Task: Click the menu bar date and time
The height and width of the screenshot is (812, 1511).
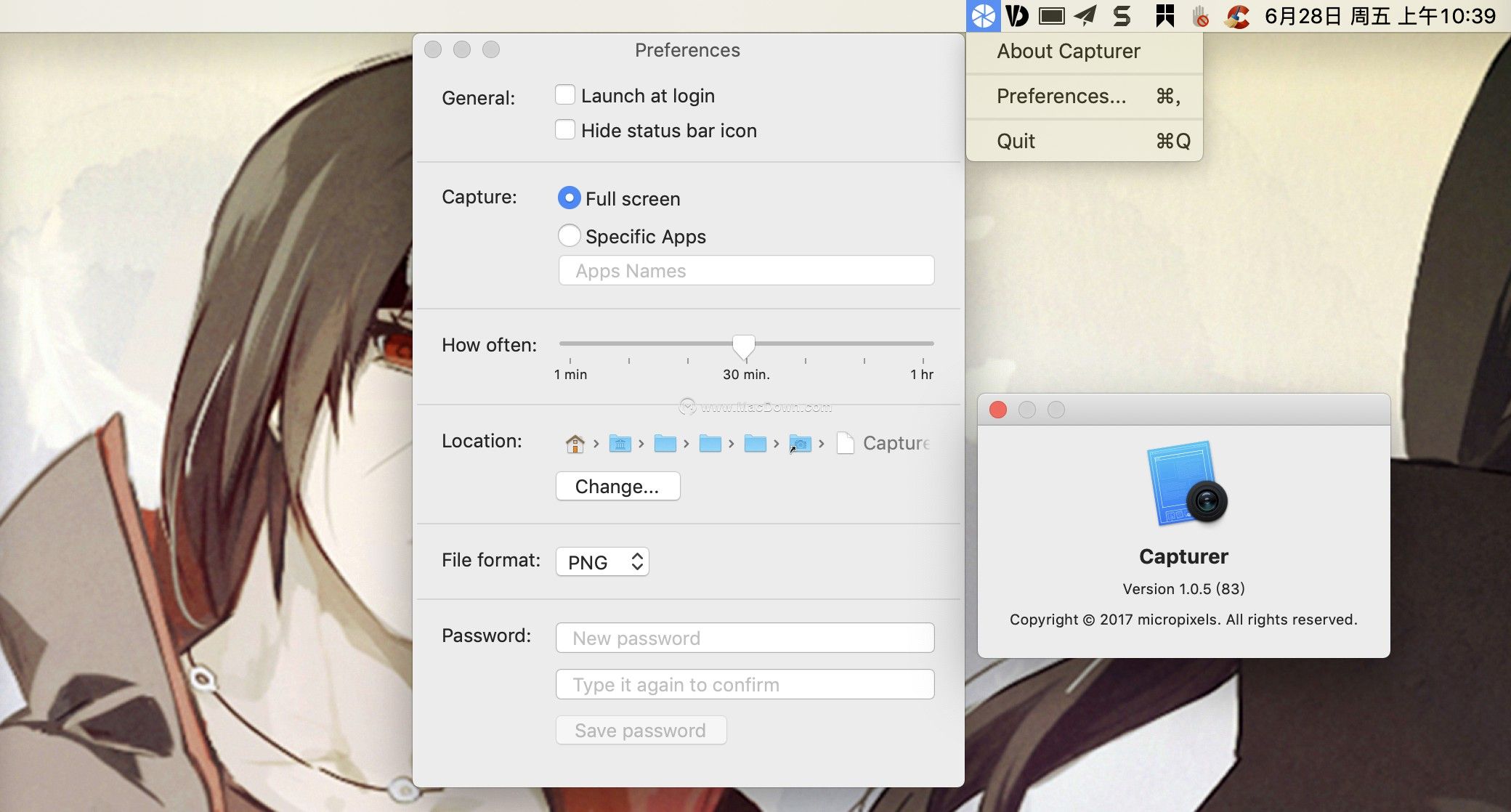Action: [1380, 16]
